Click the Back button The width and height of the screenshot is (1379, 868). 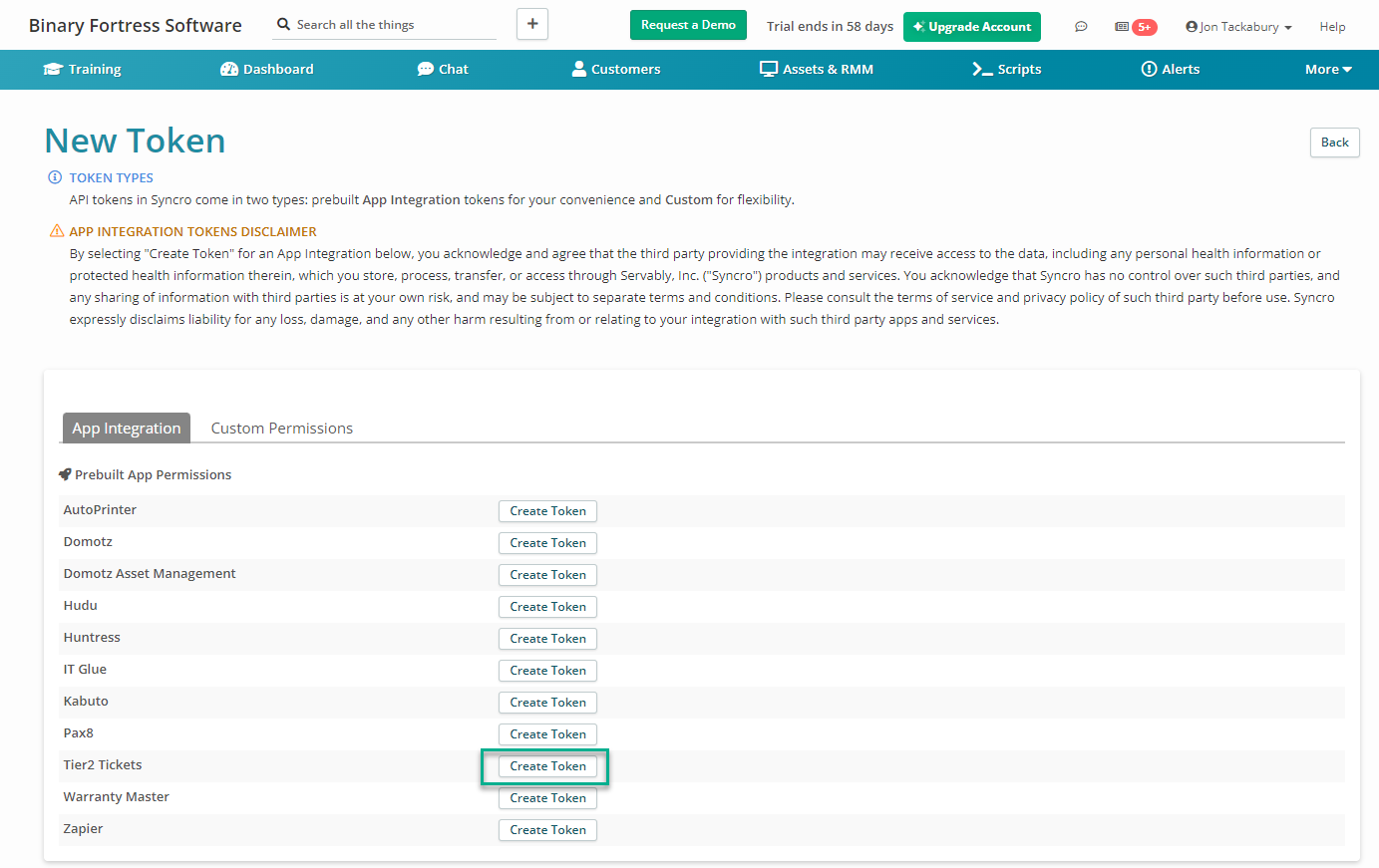[x=1334, y=143]
